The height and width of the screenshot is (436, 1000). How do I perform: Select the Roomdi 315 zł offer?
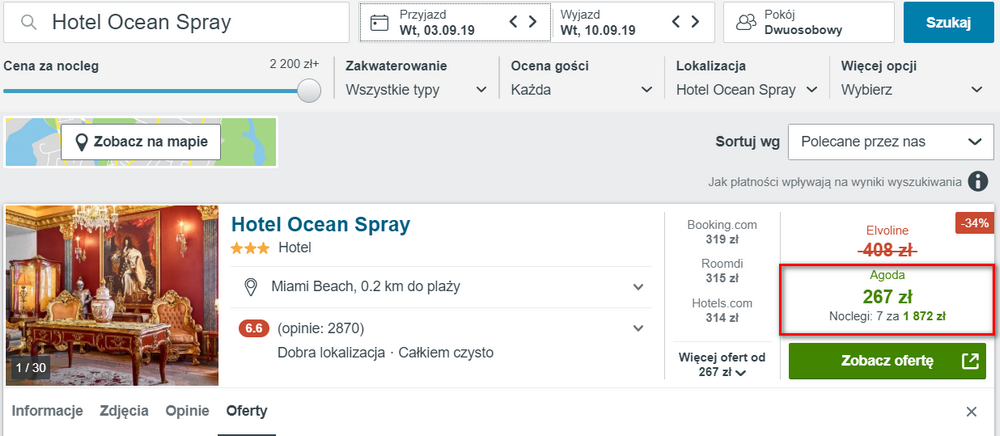click(x=722, y=270)
